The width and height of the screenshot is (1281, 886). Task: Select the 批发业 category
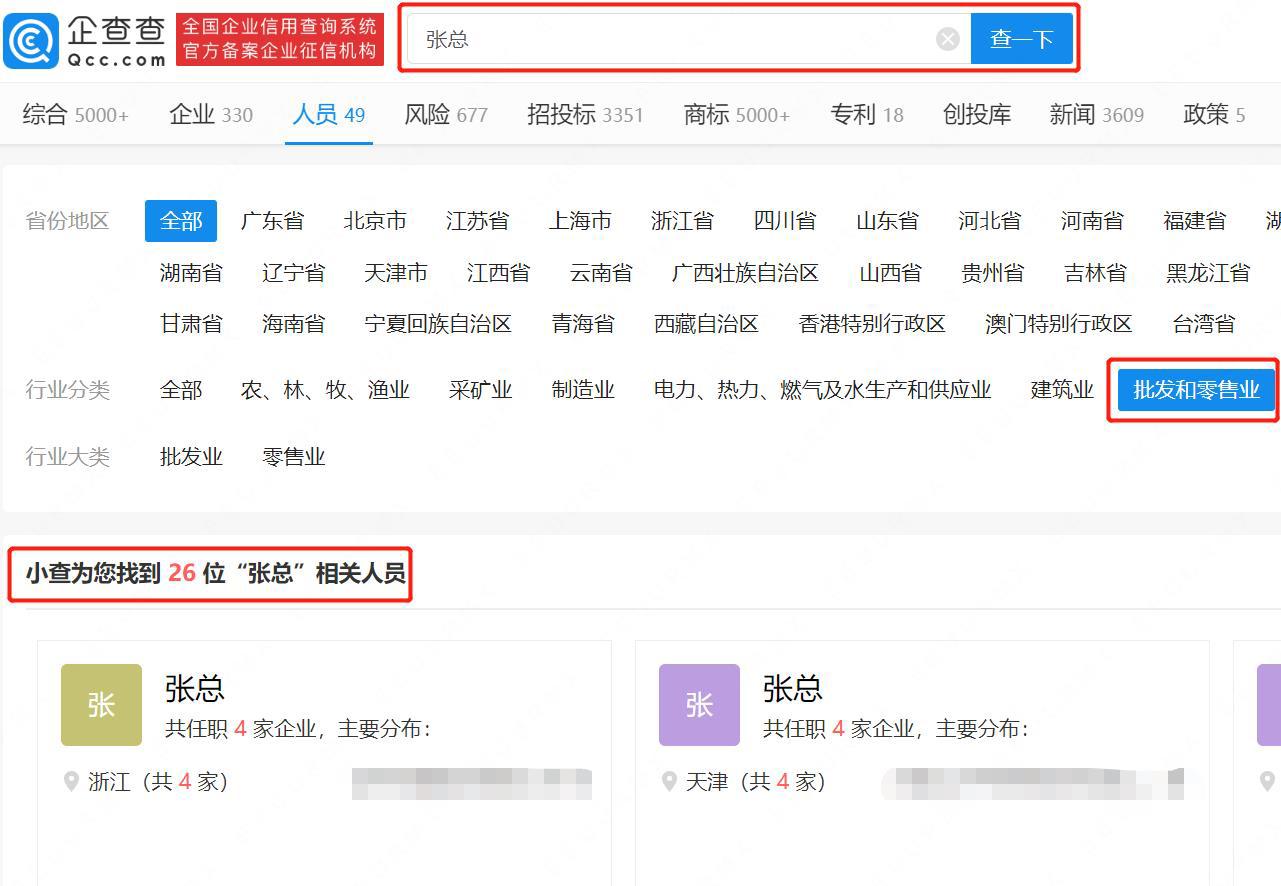coord(190,456)
